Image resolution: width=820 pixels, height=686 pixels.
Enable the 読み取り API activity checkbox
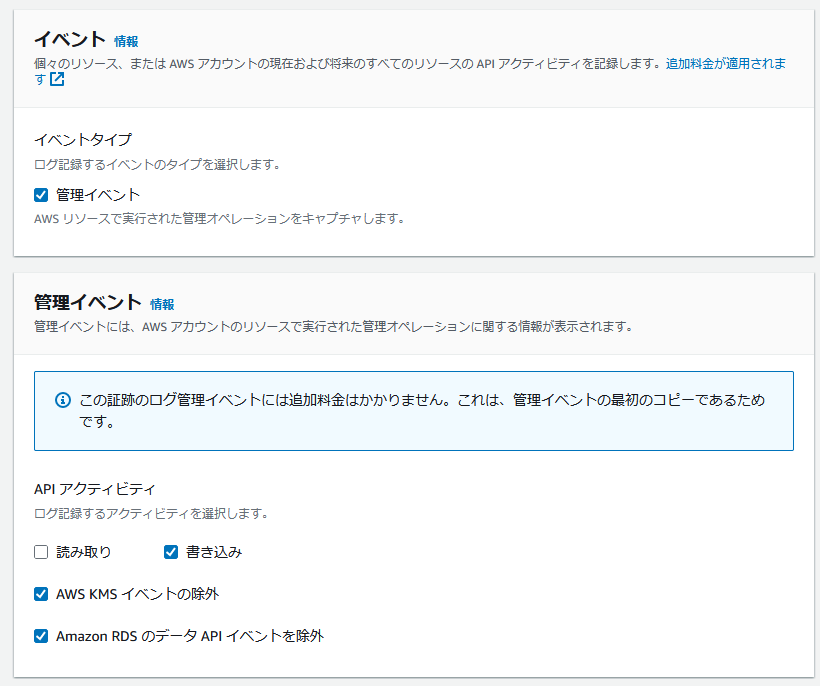41,552
